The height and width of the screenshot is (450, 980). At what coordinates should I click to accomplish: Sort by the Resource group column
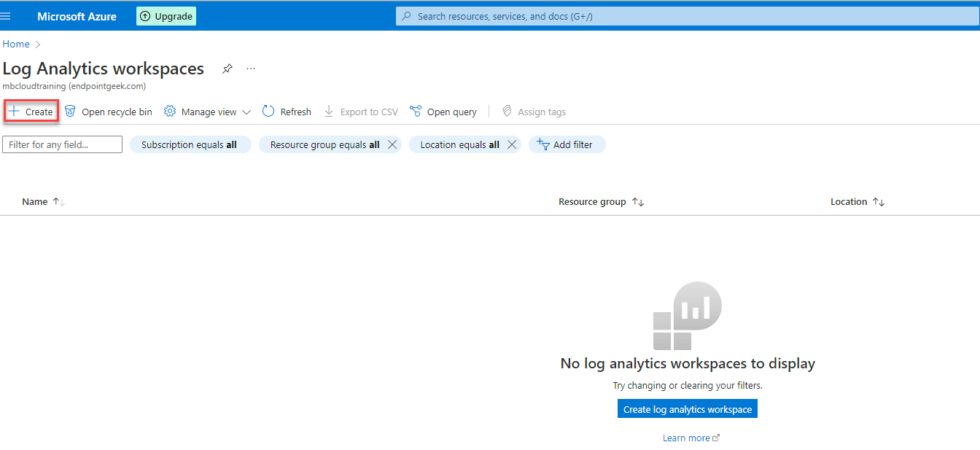(x=601, y=202)
